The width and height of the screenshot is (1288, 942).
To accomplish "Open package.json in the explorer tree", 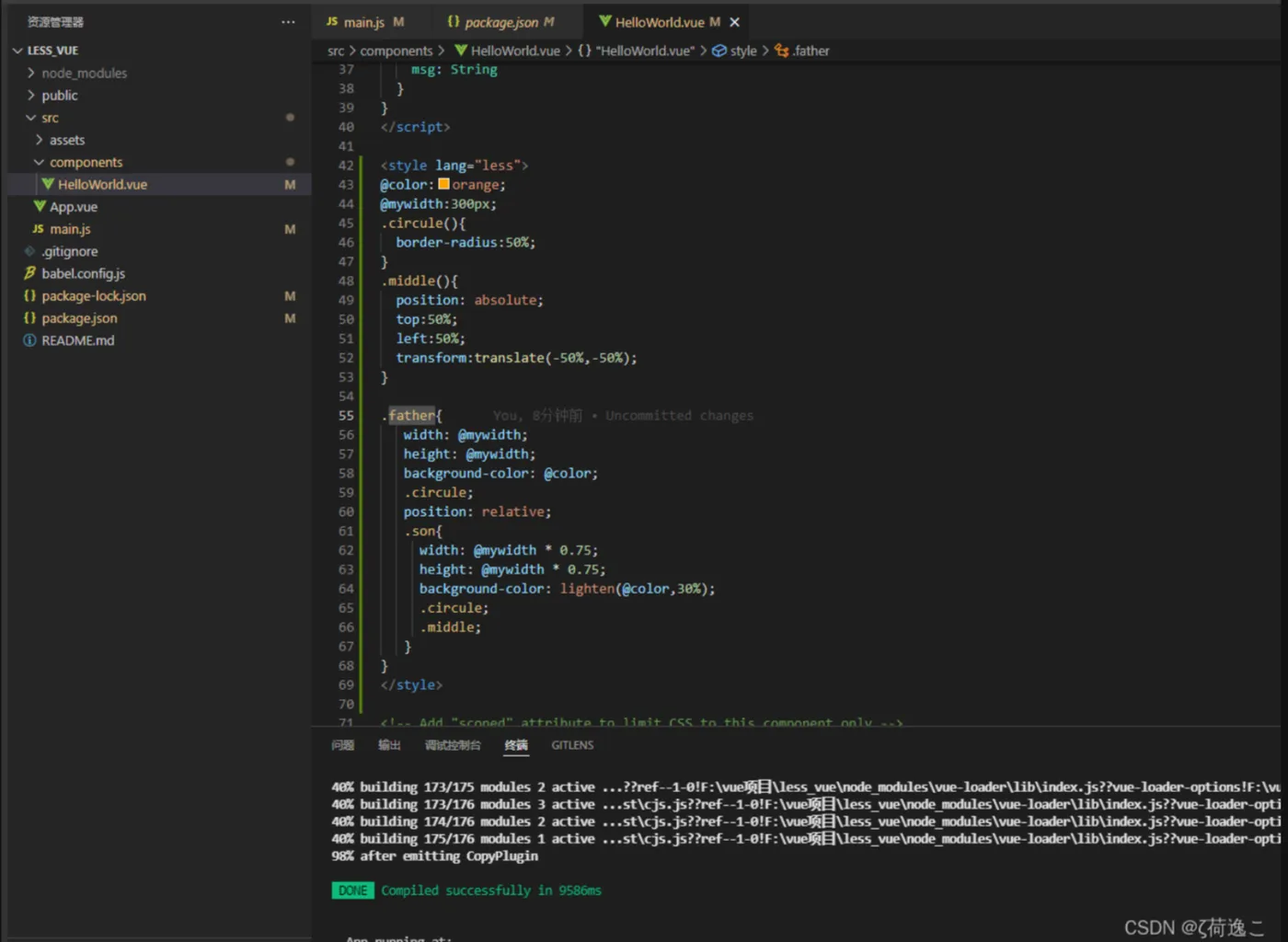I will [79, 318].
